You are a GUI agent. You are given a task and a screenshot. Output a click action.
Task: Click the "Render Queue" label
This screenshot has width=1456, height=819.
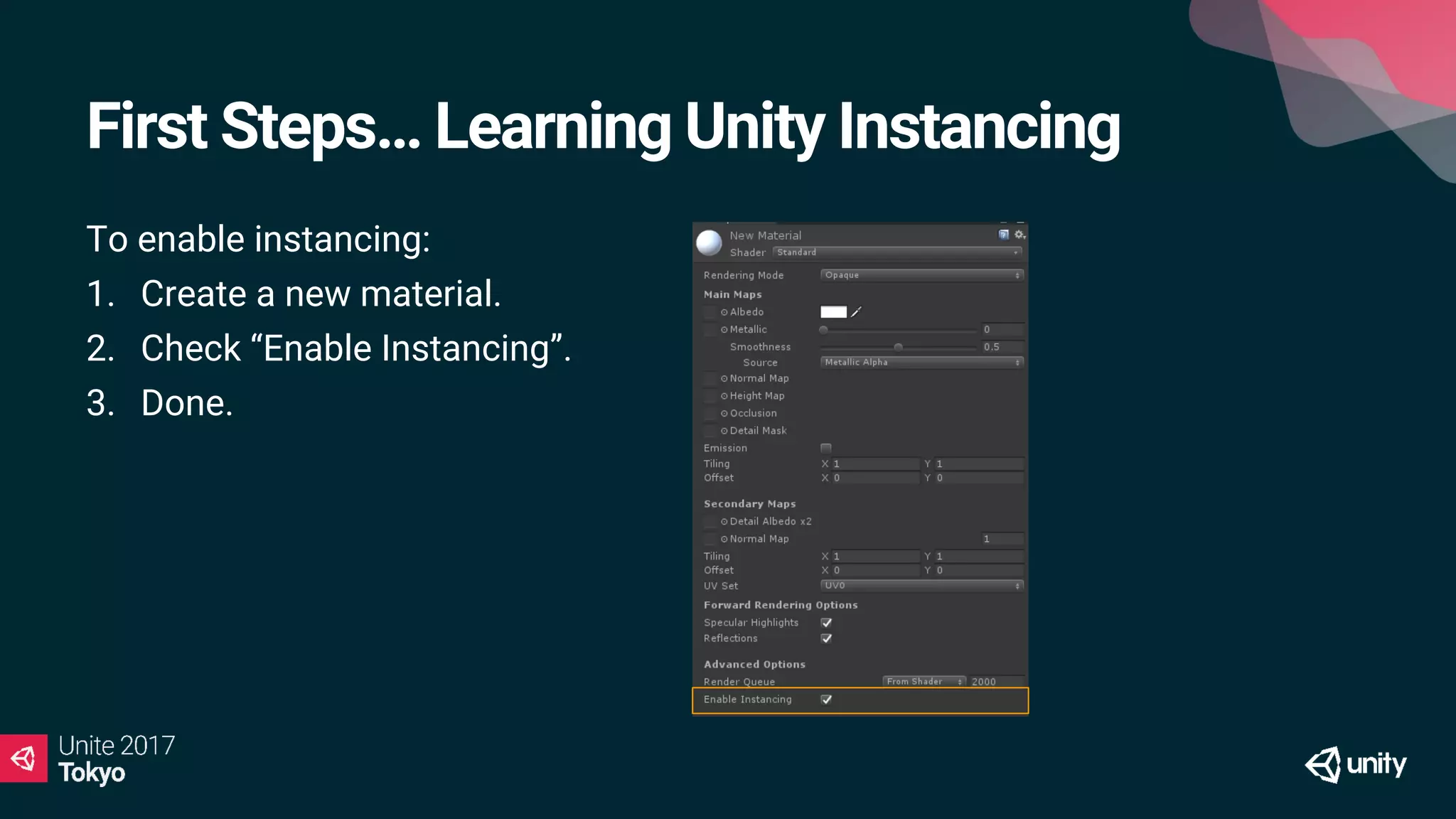(739, 682)
